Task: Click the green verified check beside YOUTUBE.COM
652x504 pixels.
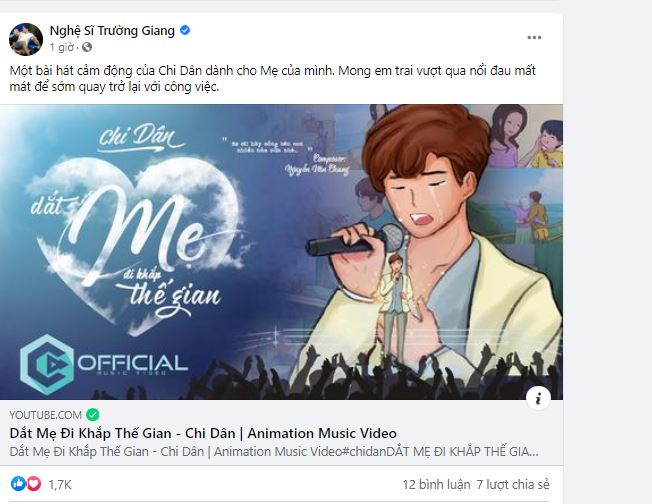Action: click(93, 414)
